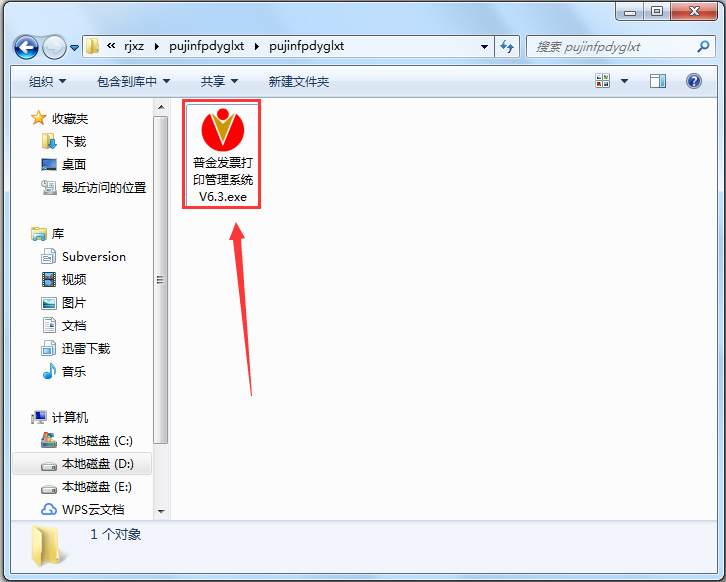Click the document icon beside 文档
The height and width of the screenshot is (582, 726).
pyautogui.click(x=49, y=325)
